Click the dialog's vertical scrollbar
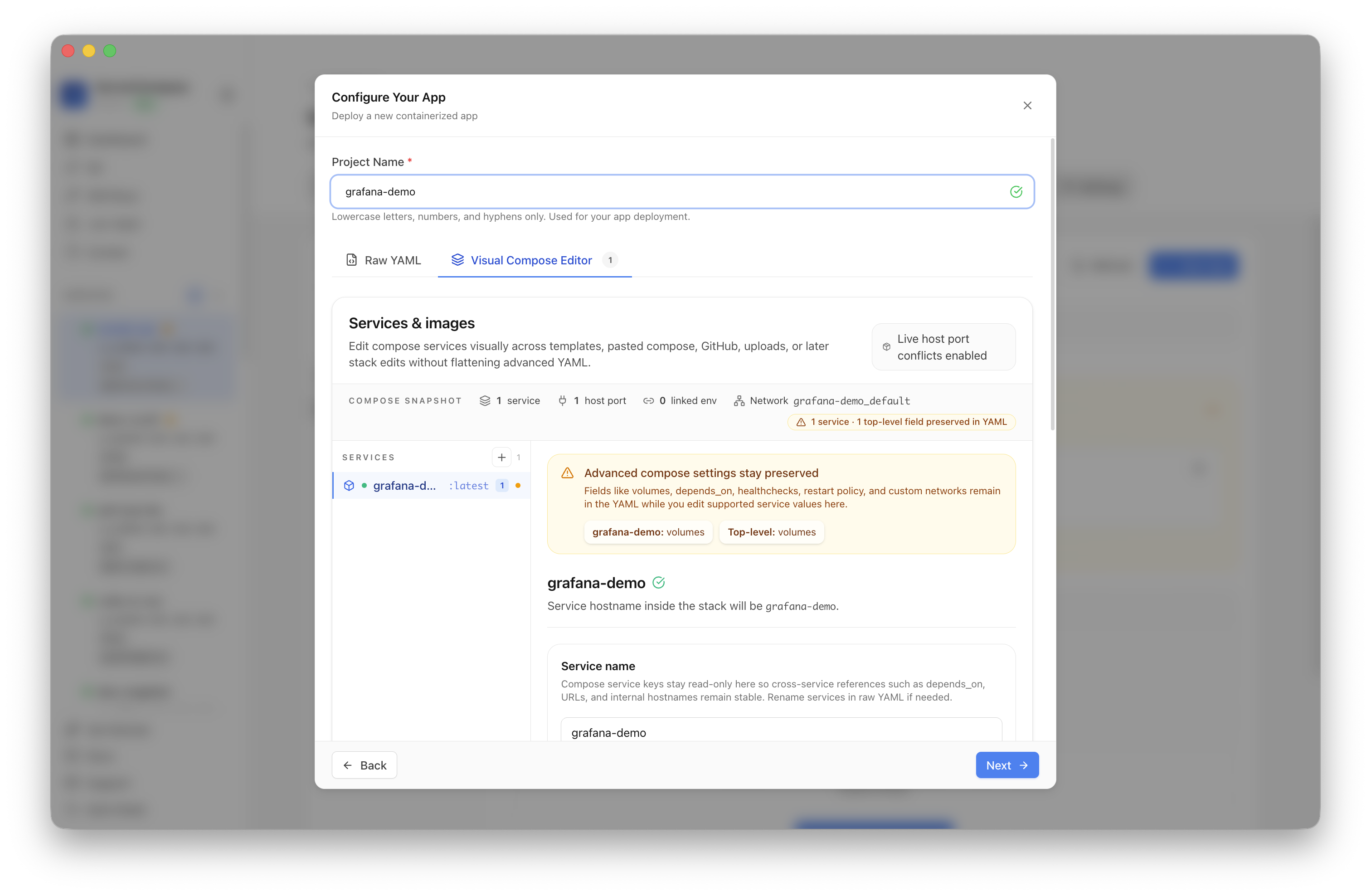This screenshot has width=1371, height=896. point(1052,285)
